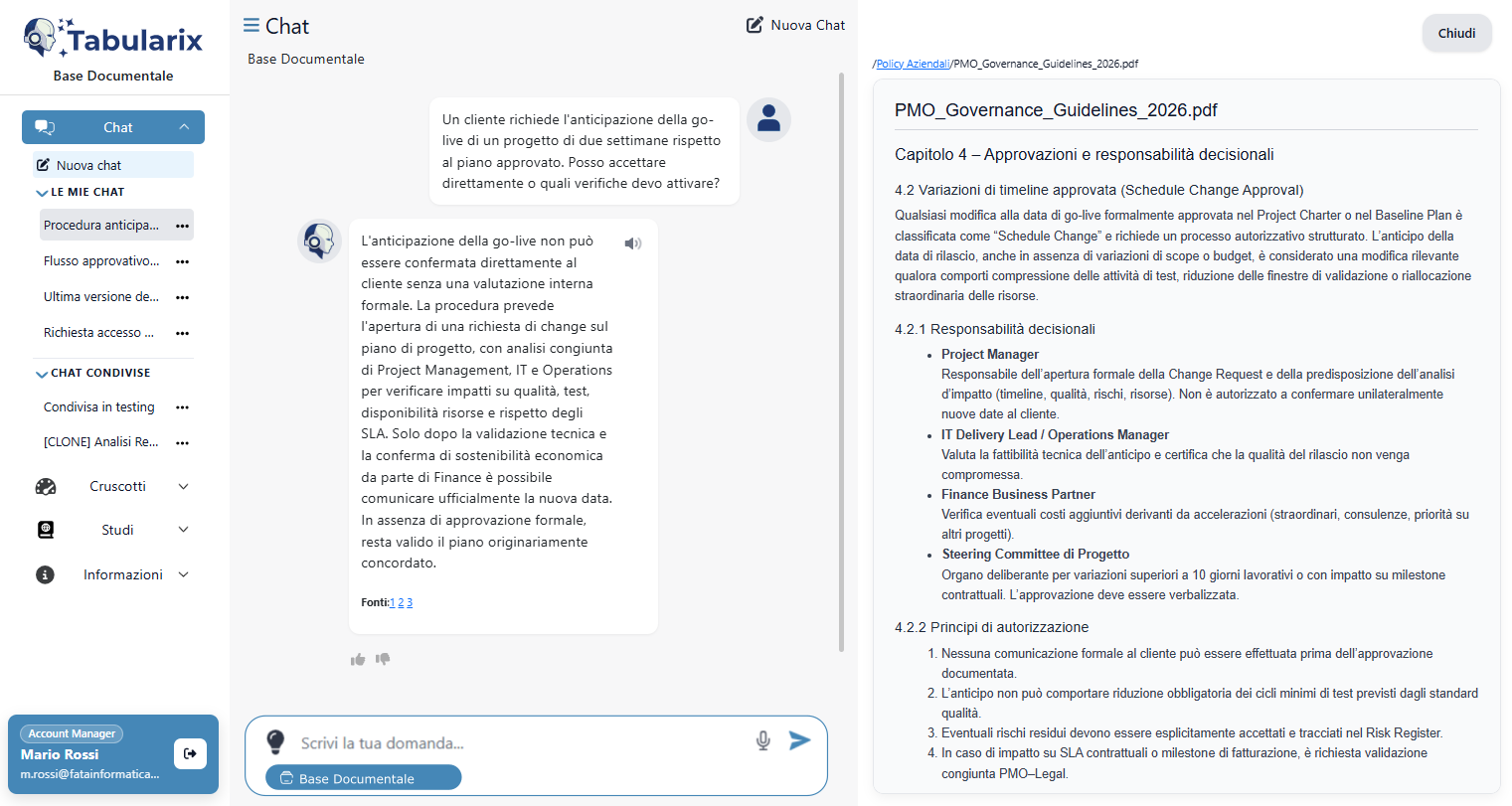Open options for Procedura anticipa chat
Image resolution: width=1512 pixels, height=806 pixels.
(182, 226)
